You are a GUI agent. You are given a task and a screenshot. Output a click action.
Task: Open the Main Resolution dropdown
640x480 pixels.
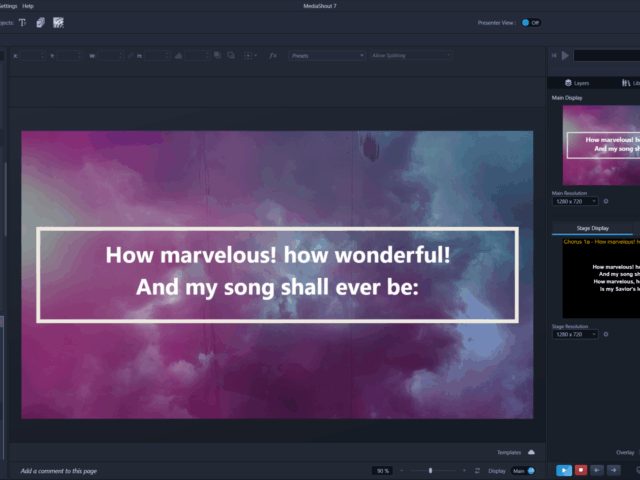pos(574,201)
